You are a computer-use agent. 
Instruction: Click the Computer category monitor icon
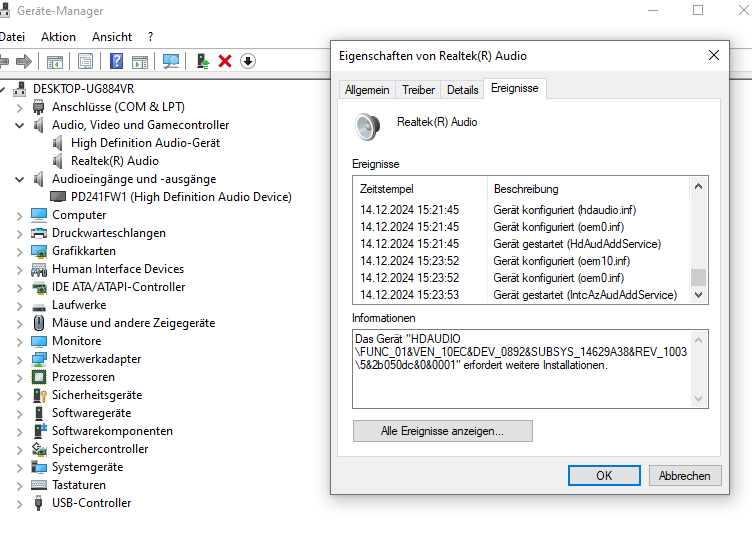[39, 215]
